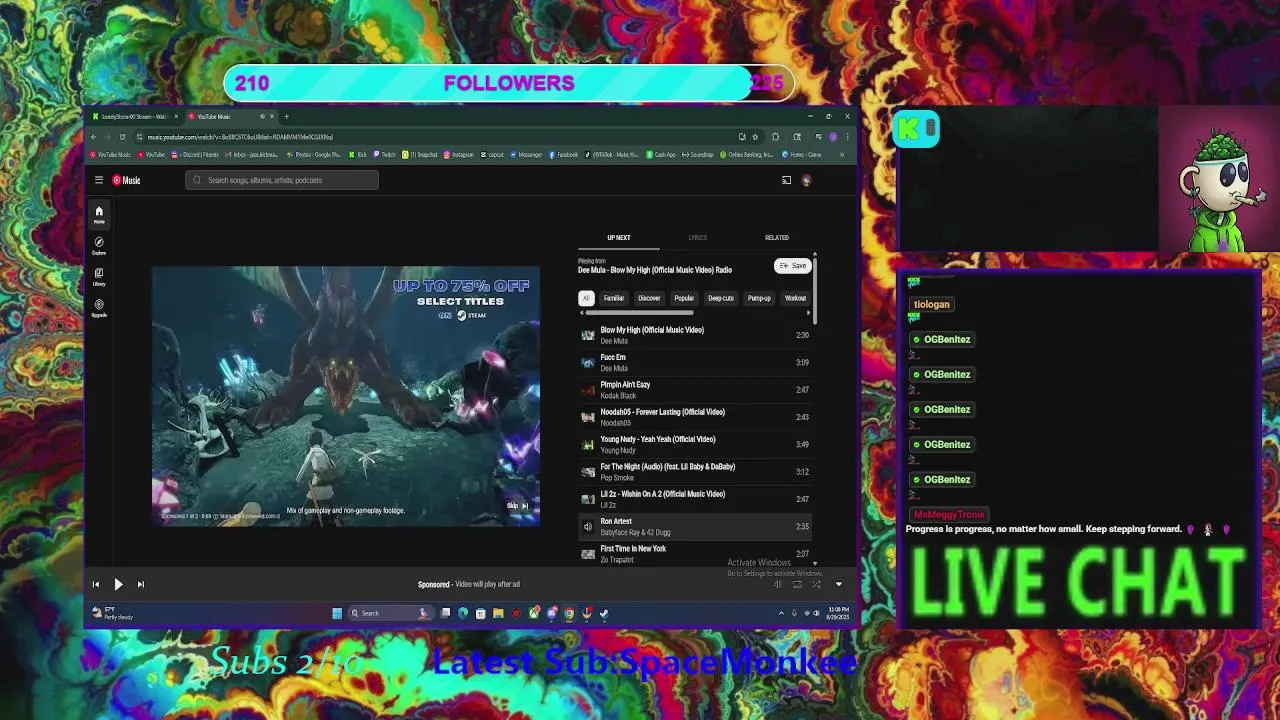Viewport: 1280px width, 720px height.
Task: Open the Twitch bookmark
Action: pyautogui.click(x=385, y=155)
